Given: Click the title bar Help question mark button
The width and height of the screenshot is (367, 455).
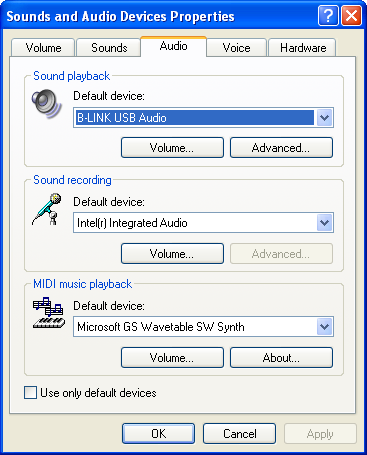Looking at the screenshot, I should tap(328, 15).
